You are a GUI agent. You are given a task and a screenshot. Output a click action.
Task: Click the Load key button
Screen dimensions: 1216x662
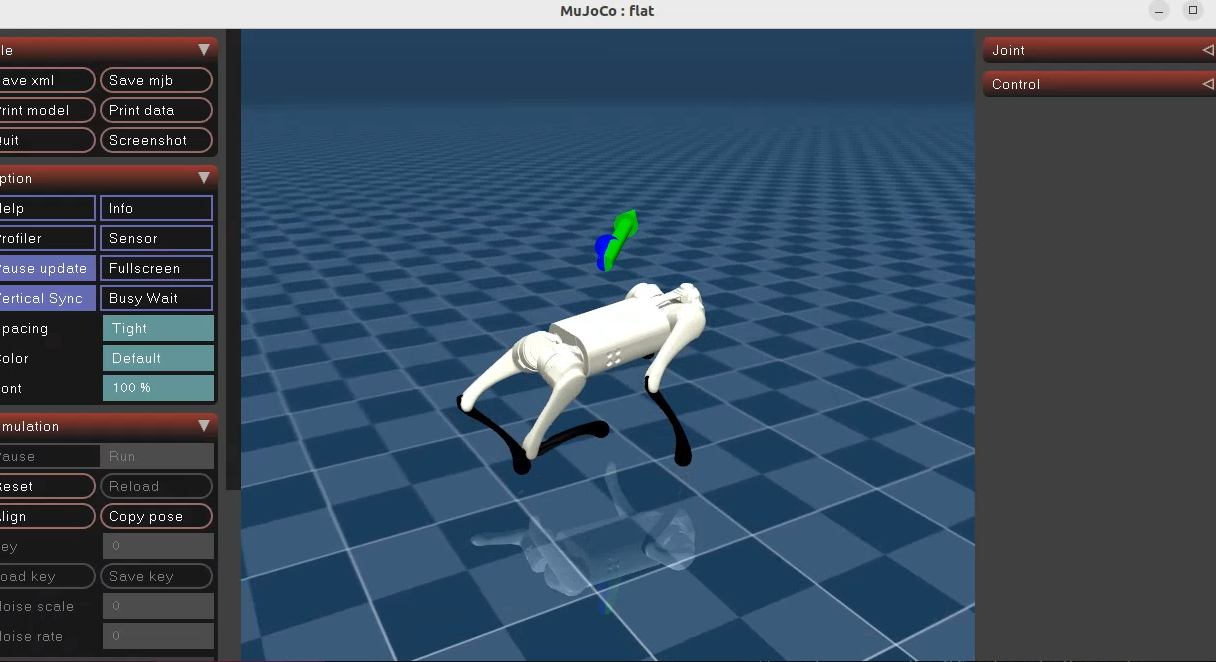click(x=47, y=576)
